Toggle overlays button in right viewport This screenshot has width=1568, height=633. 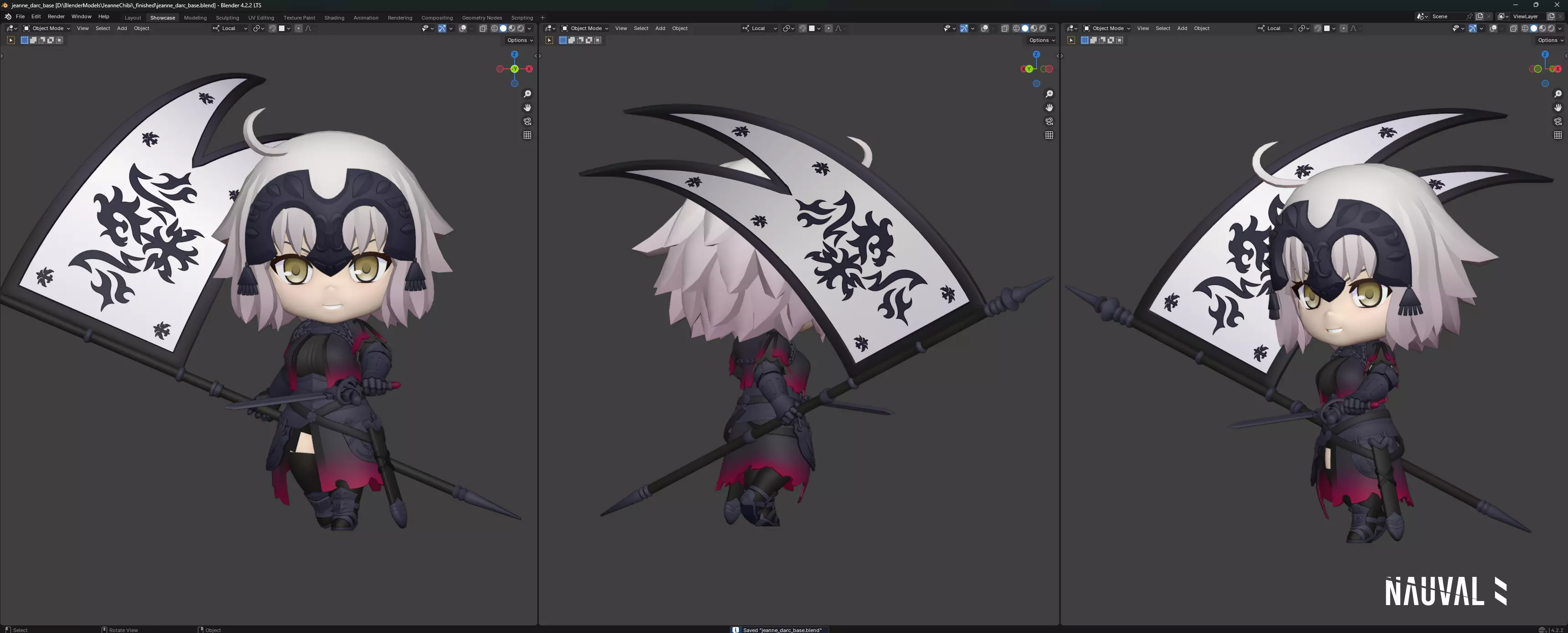[x=1493, y=29]
